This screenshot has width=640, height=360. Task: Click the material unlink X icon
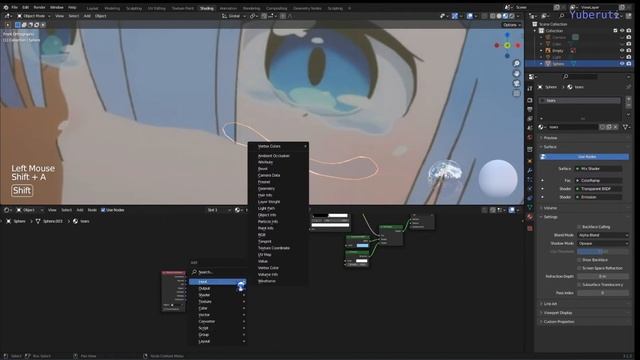point(616,127)
